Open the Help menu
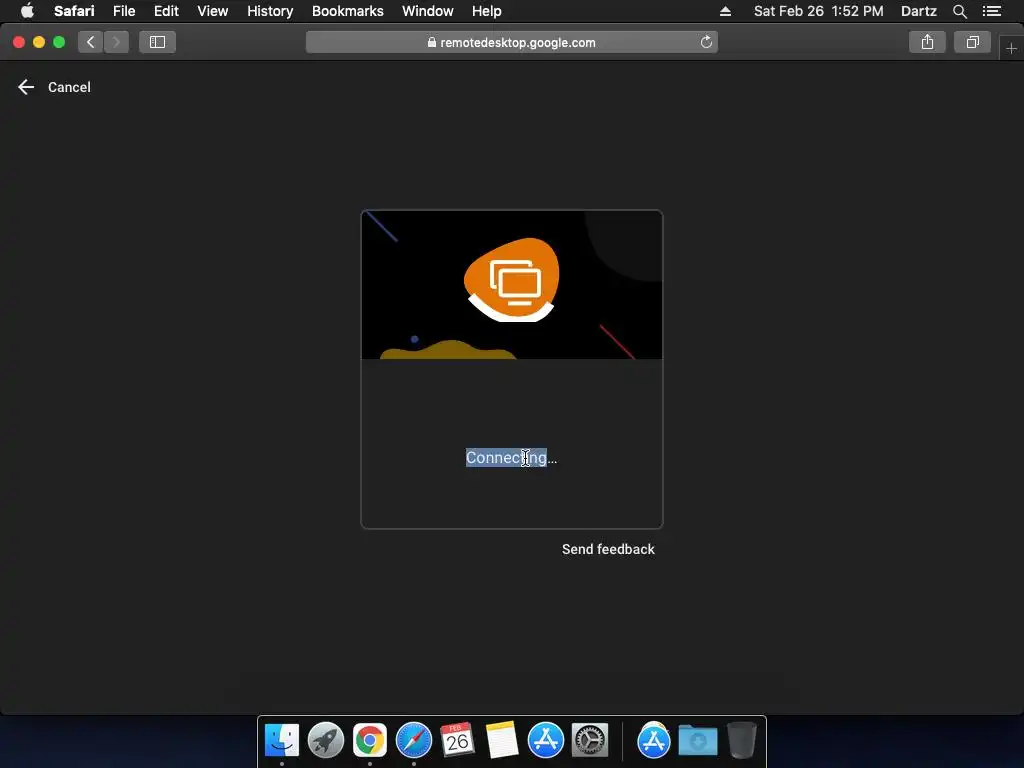Screen dimensions: 1024x768 (x=487, y=11)
